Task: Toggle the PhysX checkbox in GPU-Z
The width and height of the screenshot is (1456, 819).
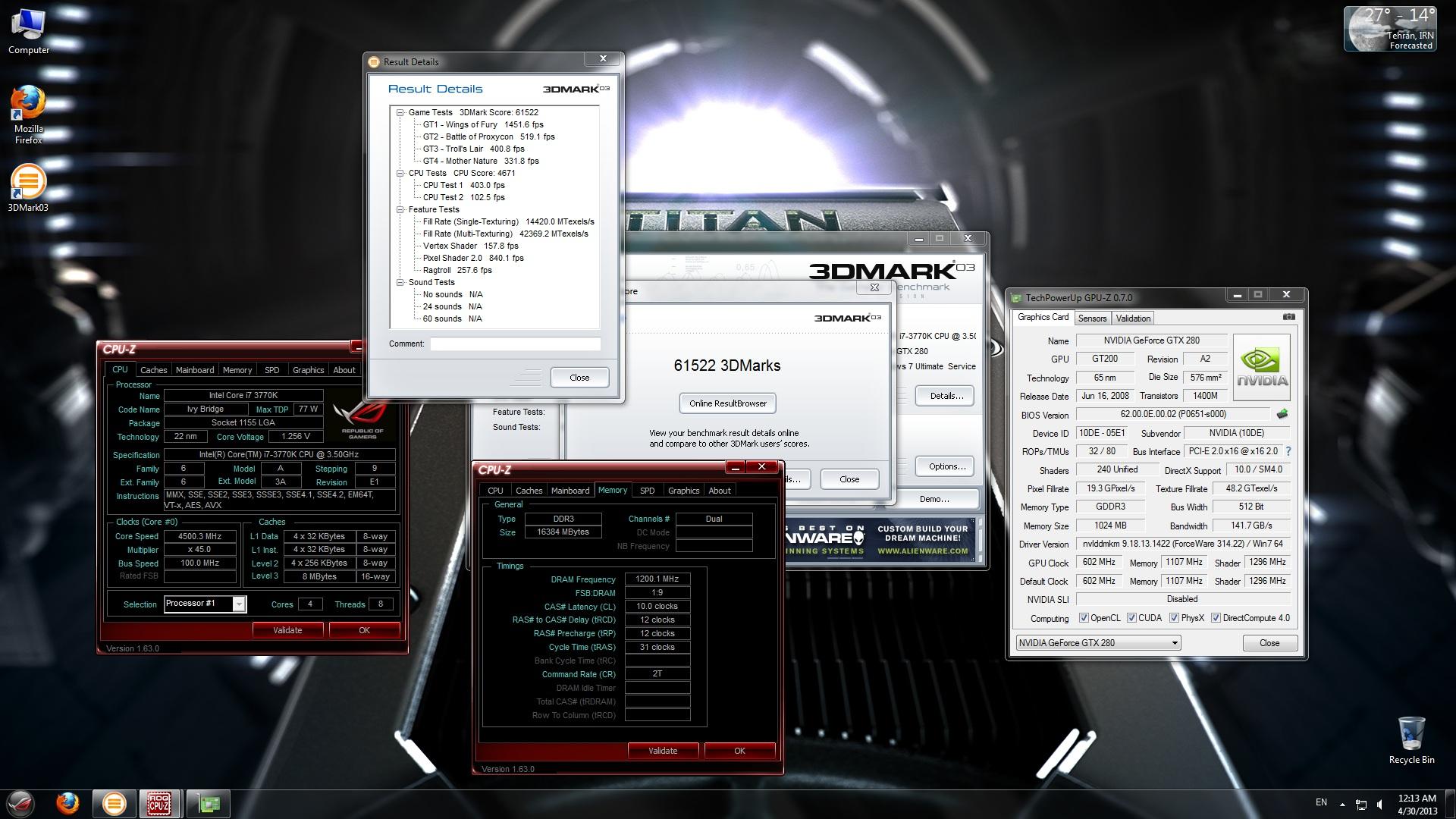Action: [x=1174, y=618]
